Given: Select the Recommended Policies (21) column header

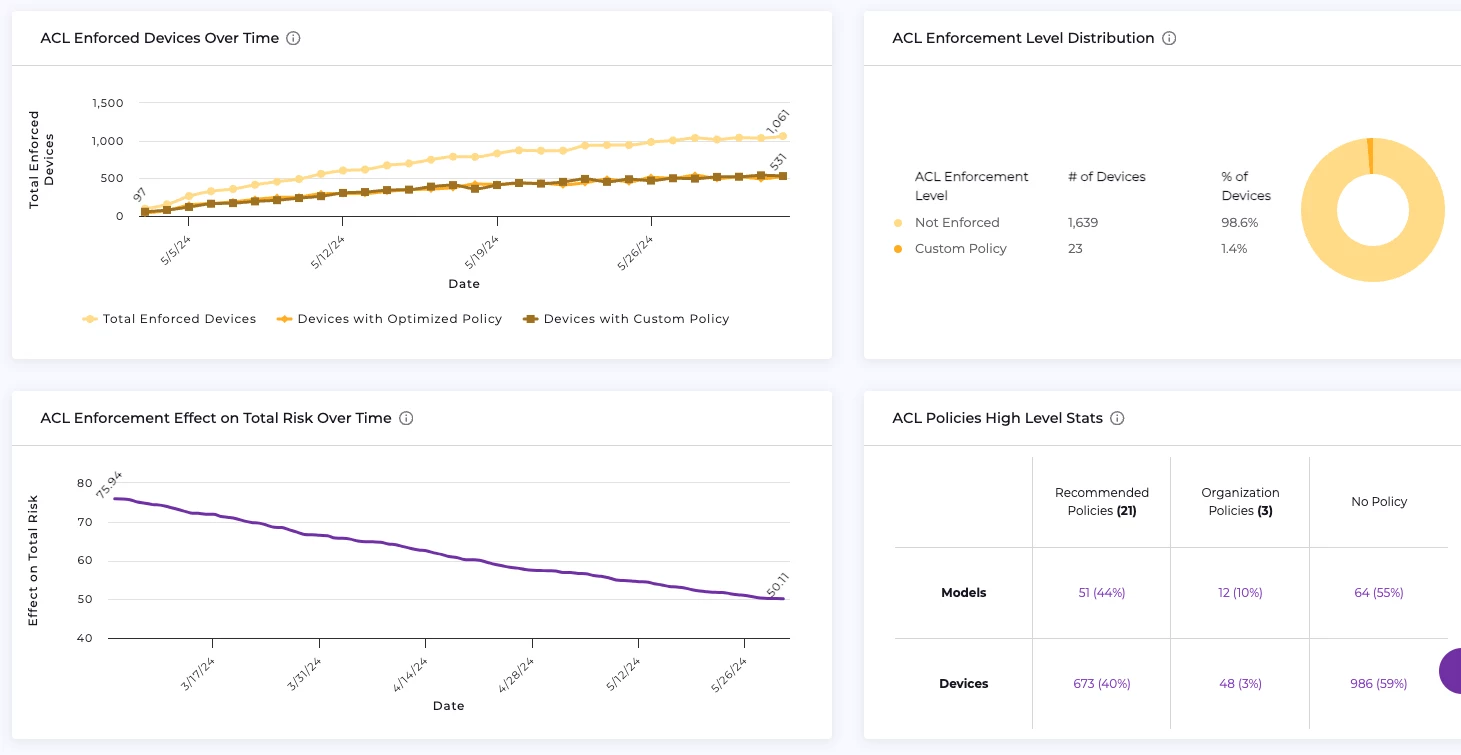Looking at the screenshot, I should point(1101,502).
